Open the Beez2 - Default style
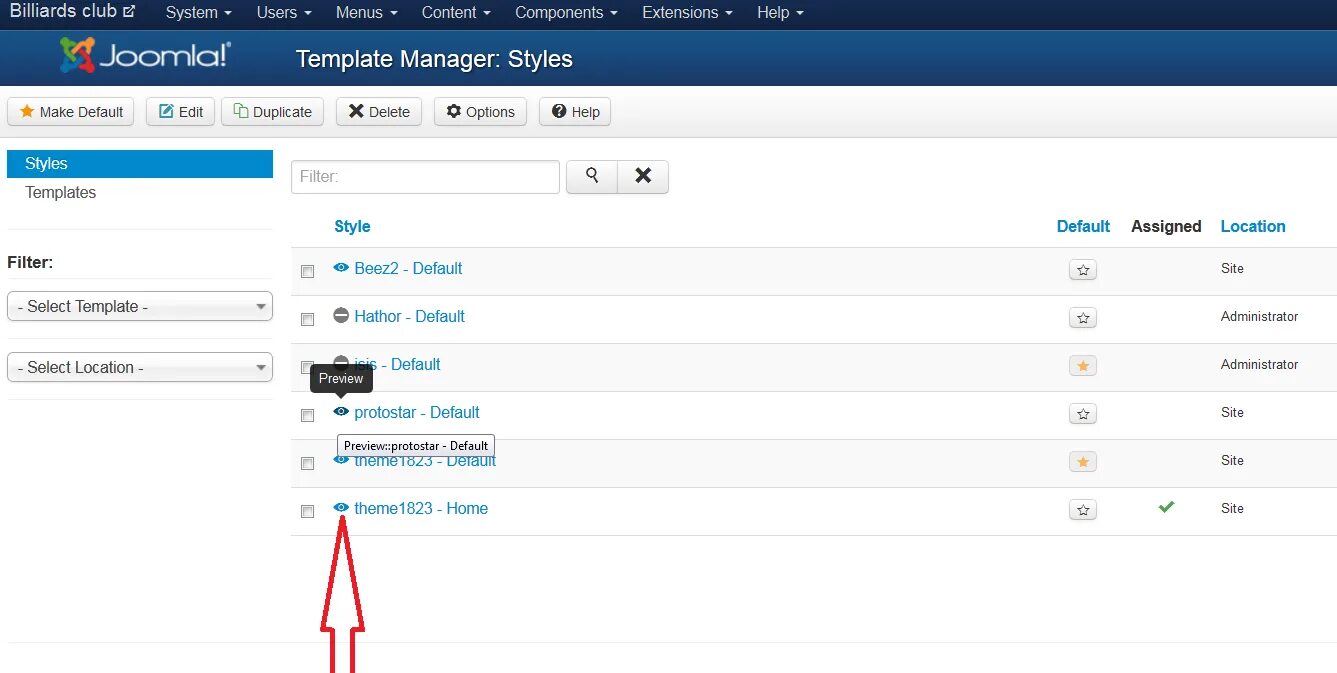 click(408, 269)
